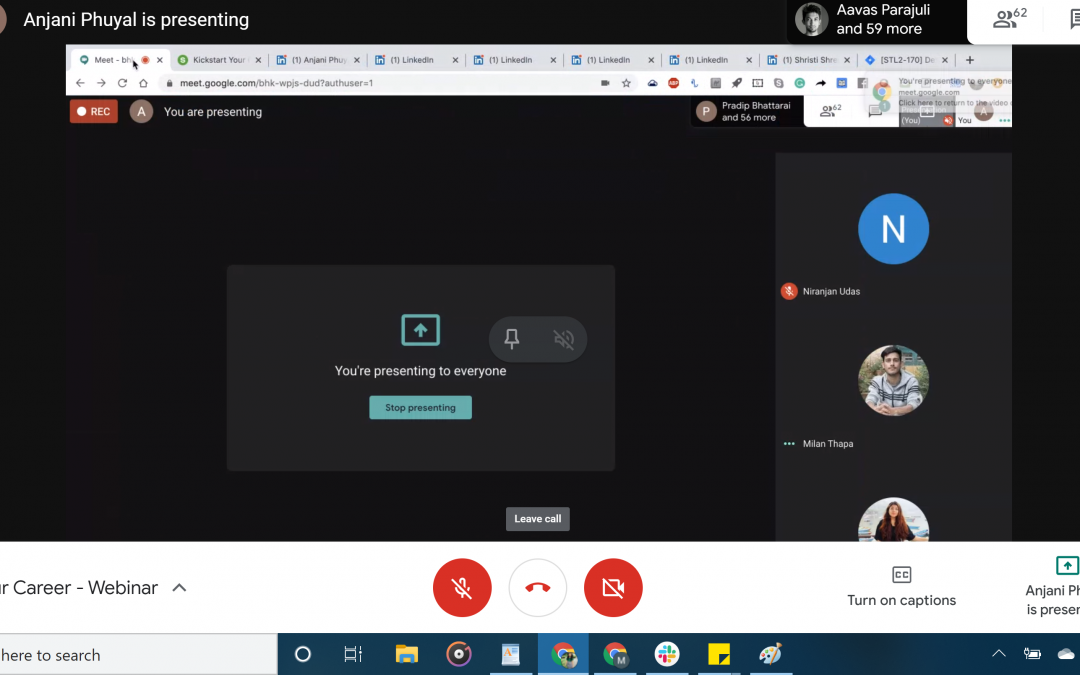Leave the call with the red hang-up button

click(x=538, y=588)
